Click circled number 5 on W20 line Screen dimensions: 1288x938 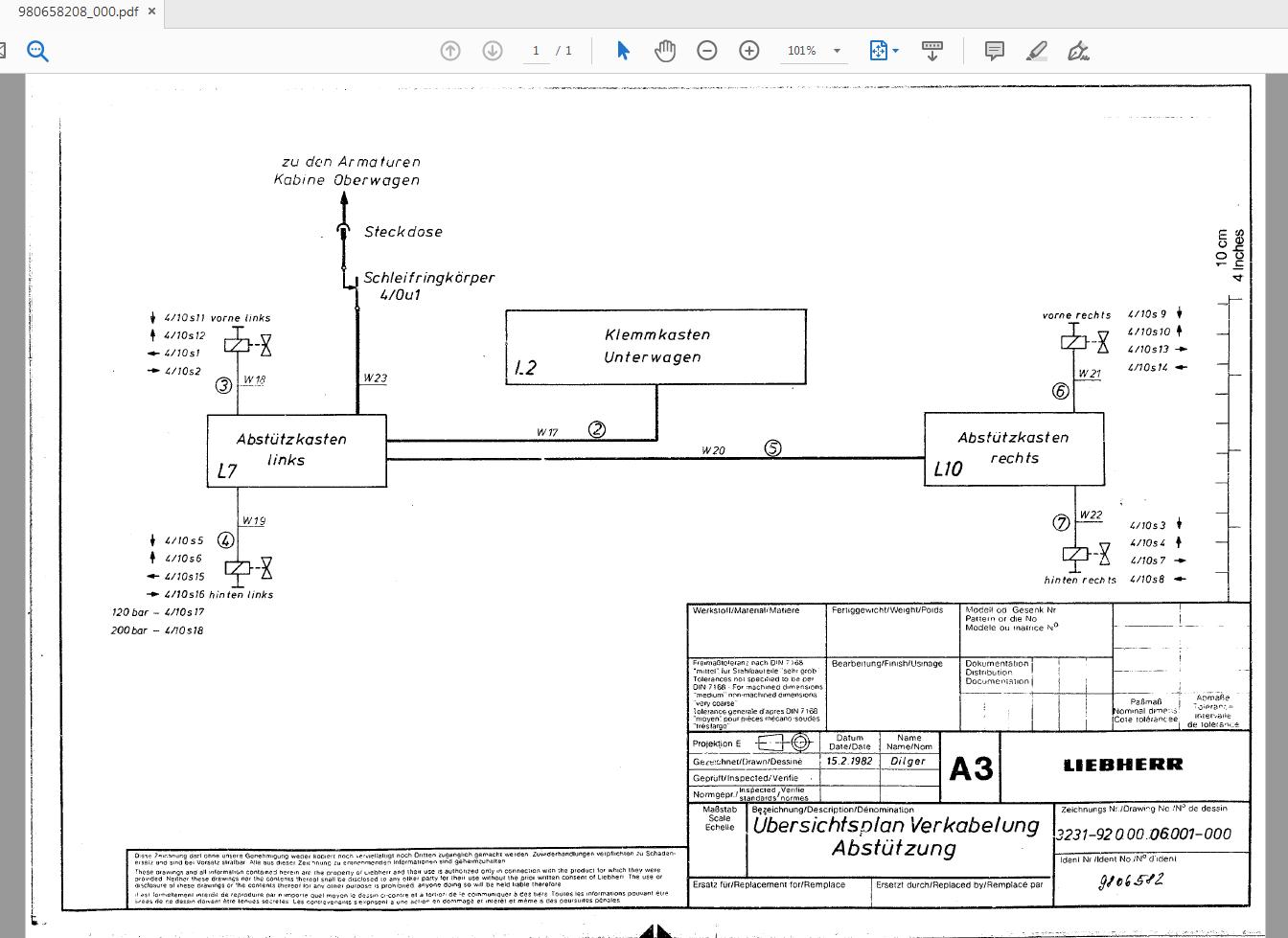772,447
